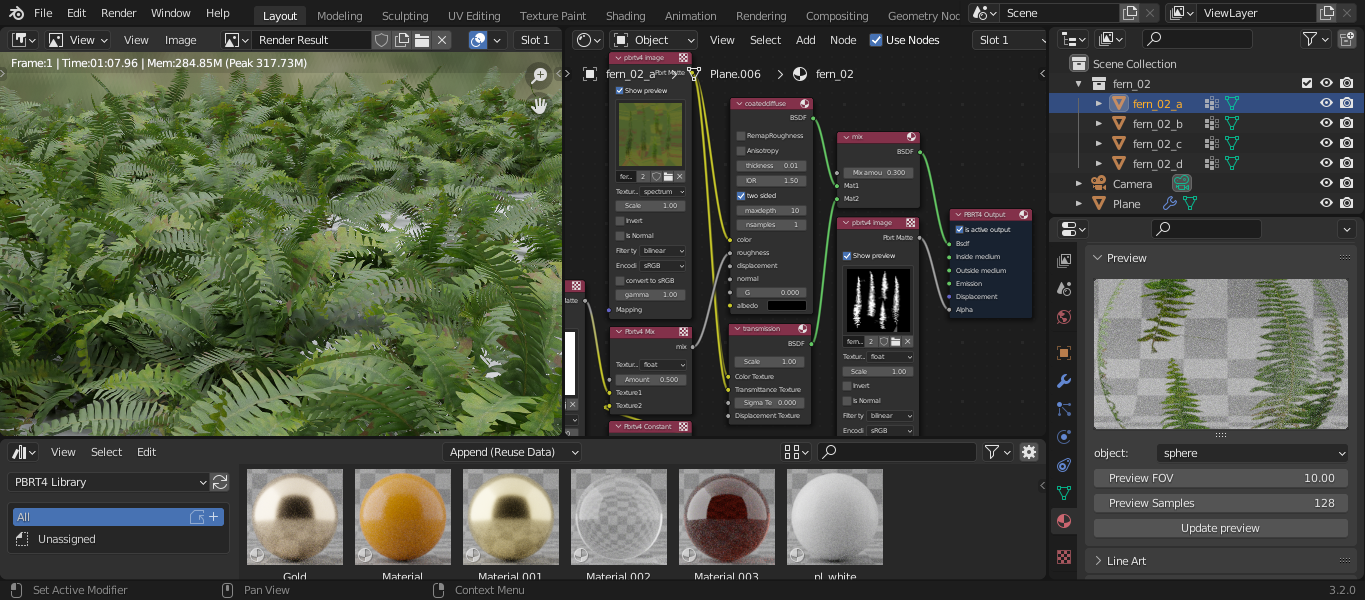Click the mesh data icon on fern_02_b row
Viewport: 1365px width, 600px height.
[1232, 124]
